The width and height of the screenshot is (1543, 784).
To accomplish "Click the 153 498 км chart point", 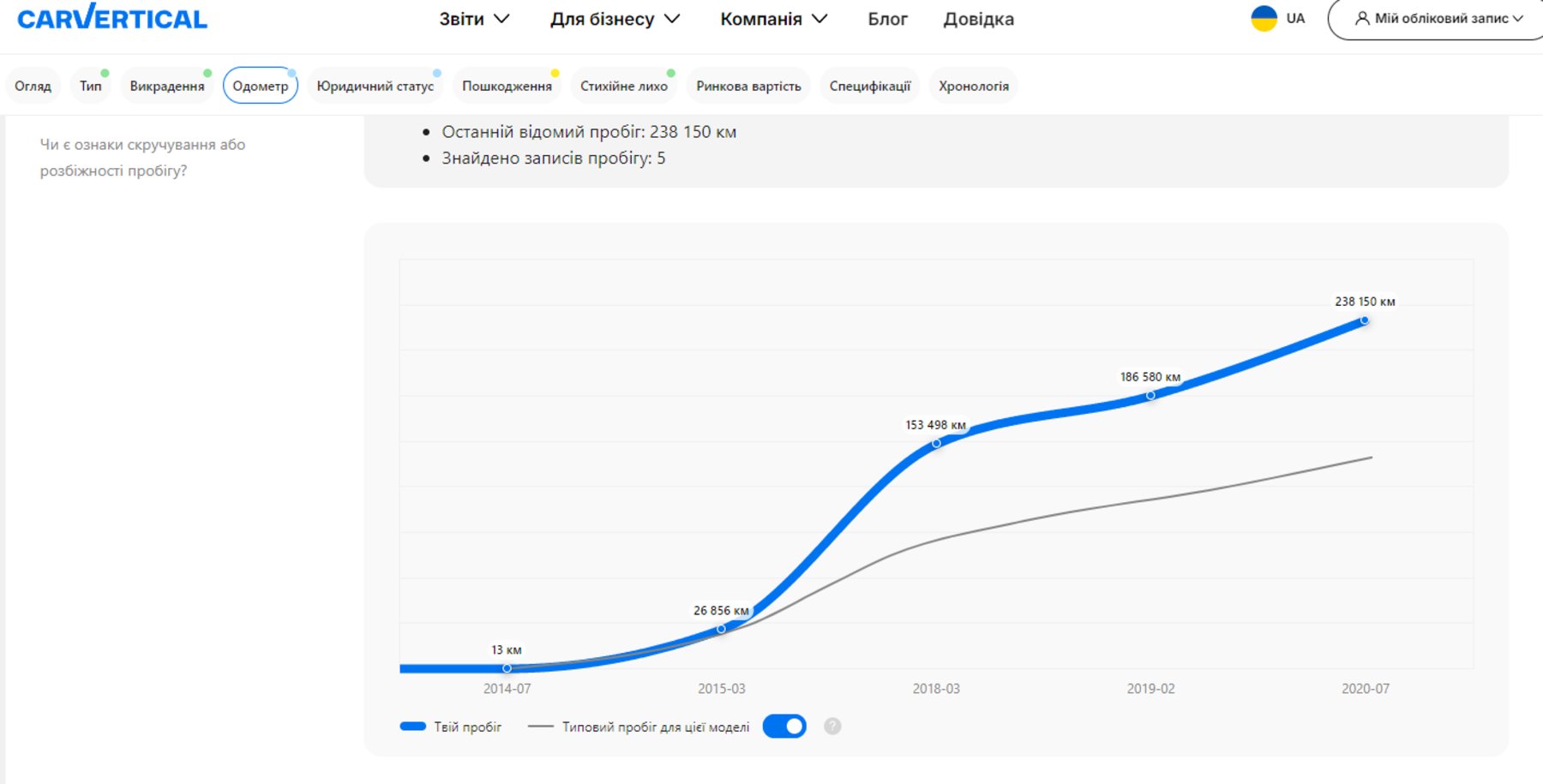I will (936, 443).
